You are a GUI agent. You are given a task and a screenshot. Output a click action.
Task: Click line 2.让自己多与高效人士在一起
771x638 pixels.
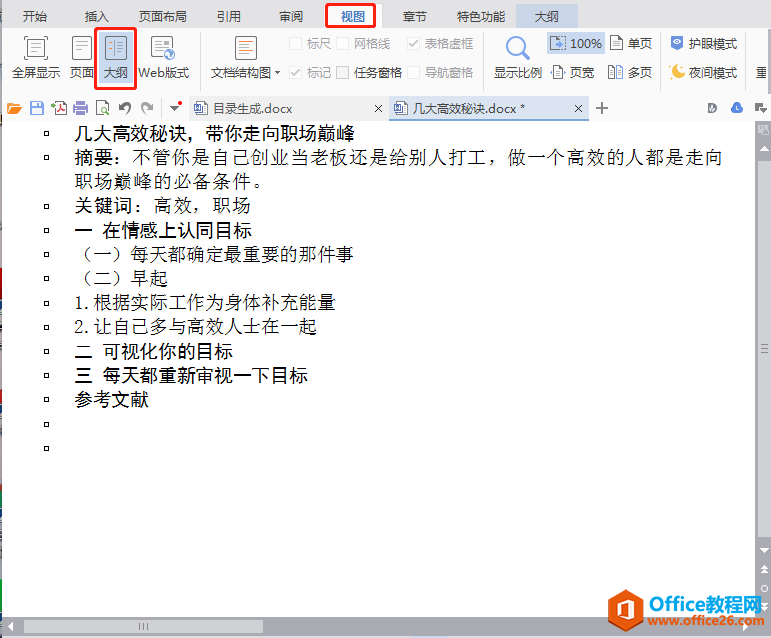tap(195, 327)
